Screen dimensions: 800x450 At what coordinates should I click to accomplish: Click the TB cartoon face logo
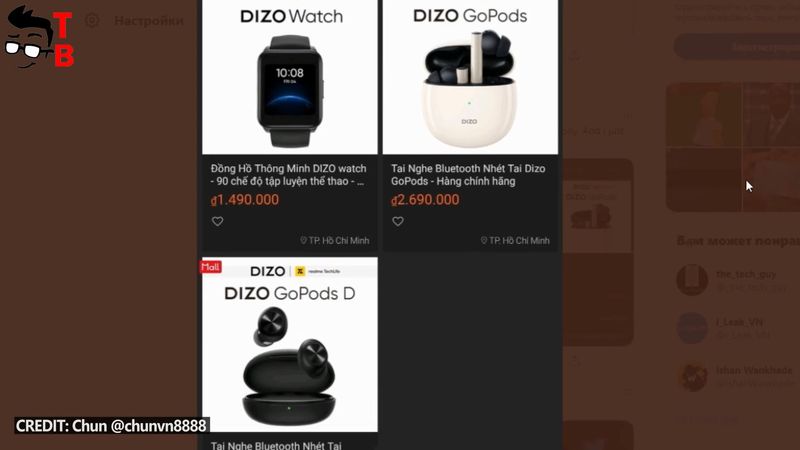click(x=40, y=37)
